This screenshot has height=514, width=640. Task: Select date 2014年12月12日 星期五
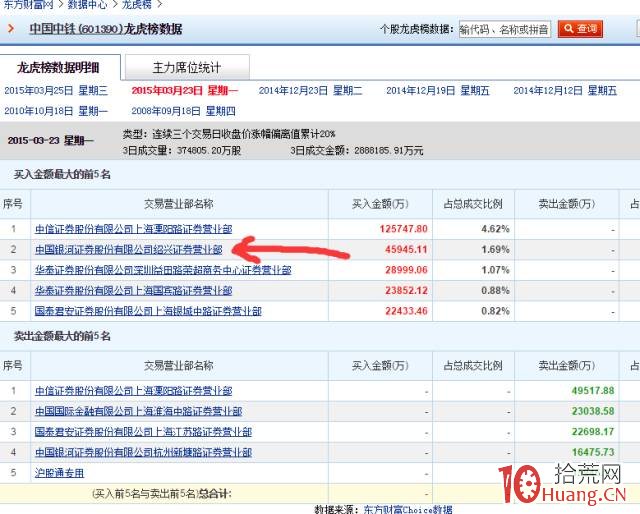[x=565, y=90]
